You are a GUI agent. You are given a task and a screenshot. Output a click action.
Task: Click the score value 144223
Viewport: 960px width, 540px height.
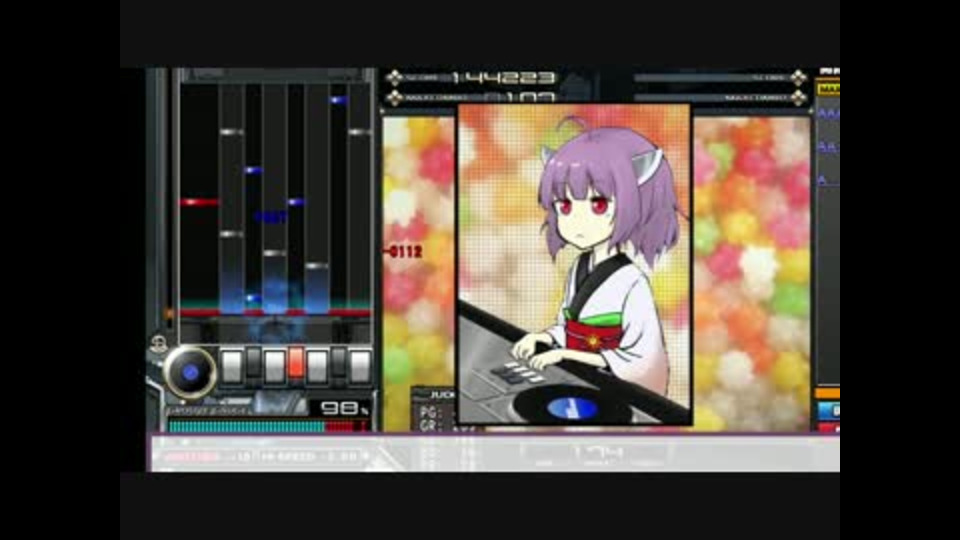tap(504, 78)
